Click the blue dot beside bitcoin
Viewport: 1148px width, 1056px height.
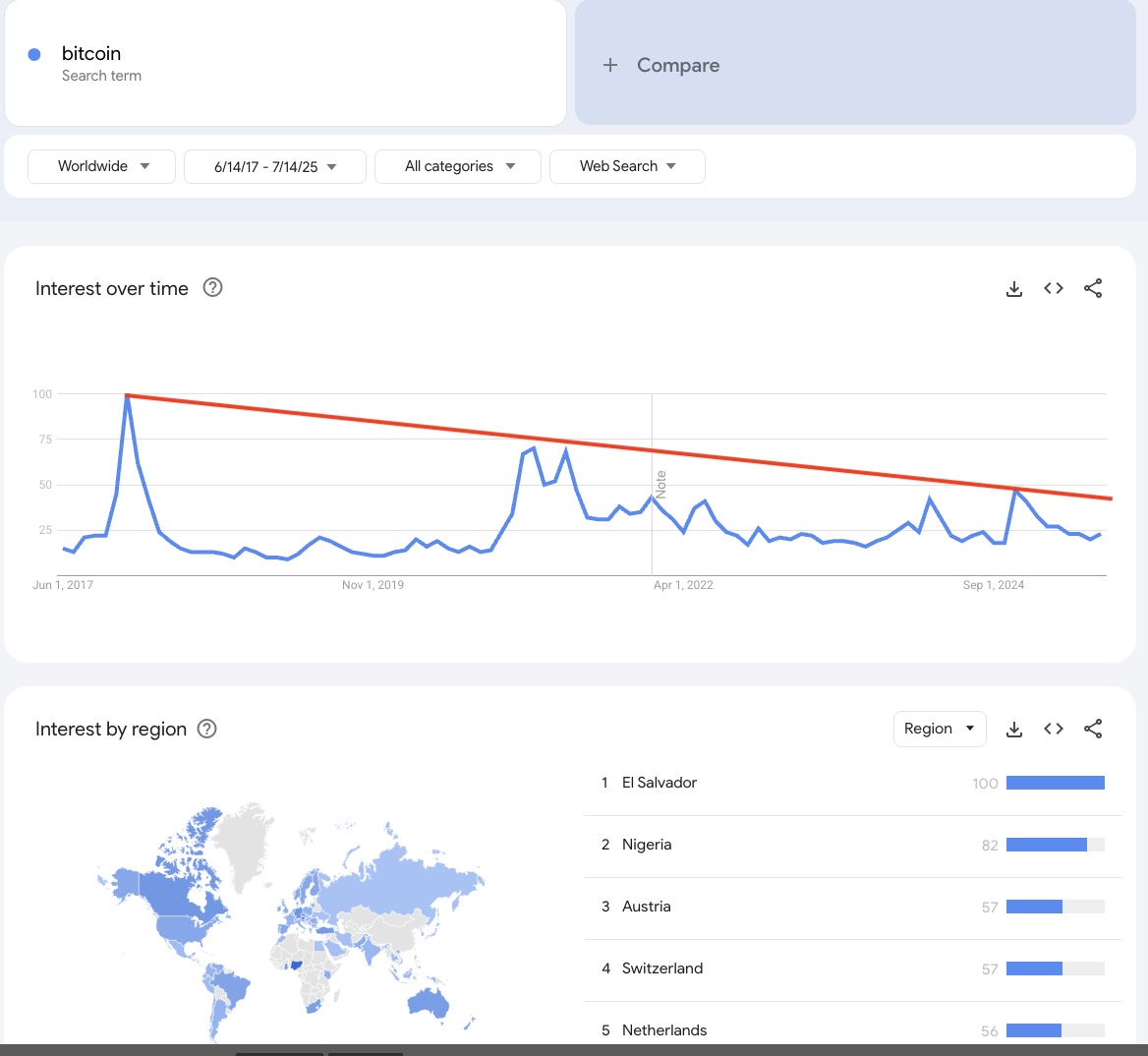pyautogui.click(x=33, y=54)
